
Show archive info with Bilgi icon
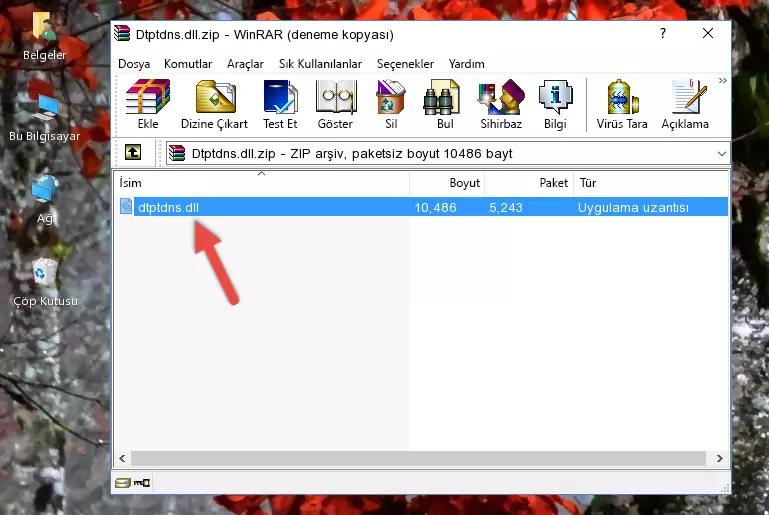click(x=555, y=104)
